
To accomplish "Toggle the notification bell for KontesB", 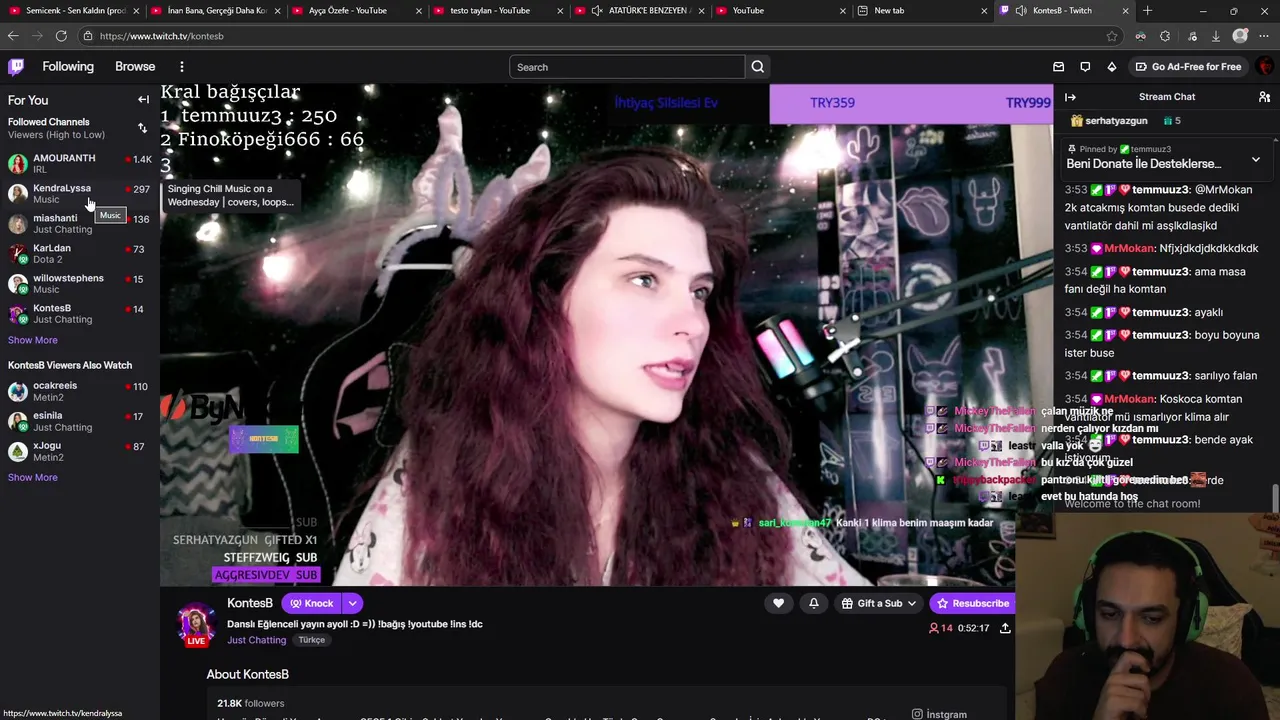I will click(814, 603).
